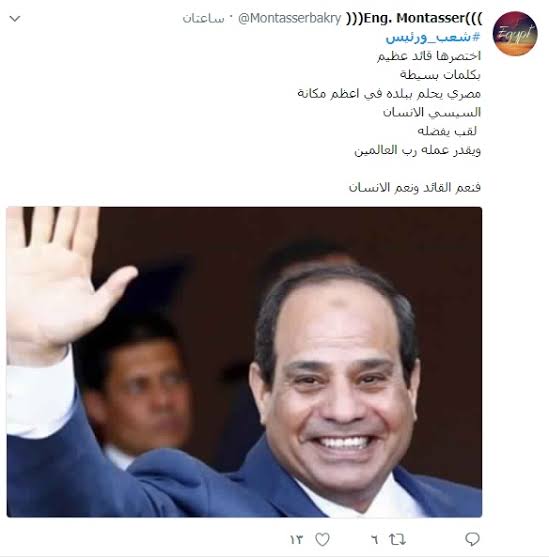Click the line مصري يحلم ببلده في اعظم مكانة
Screen dimensions: 549x558
tap(389, 94)
